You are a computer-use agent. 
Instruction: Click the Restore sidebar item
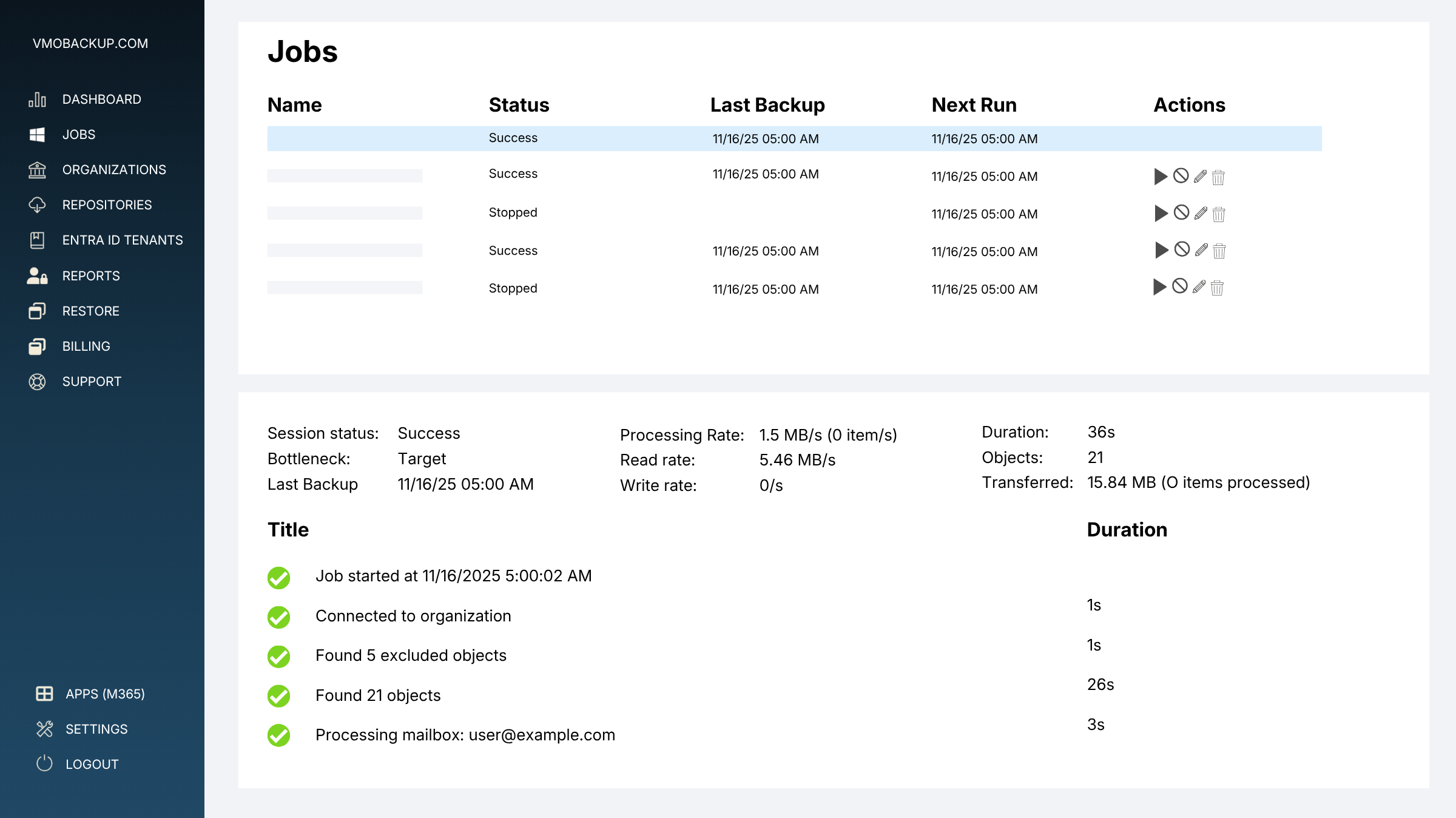(x=90, y=311)
